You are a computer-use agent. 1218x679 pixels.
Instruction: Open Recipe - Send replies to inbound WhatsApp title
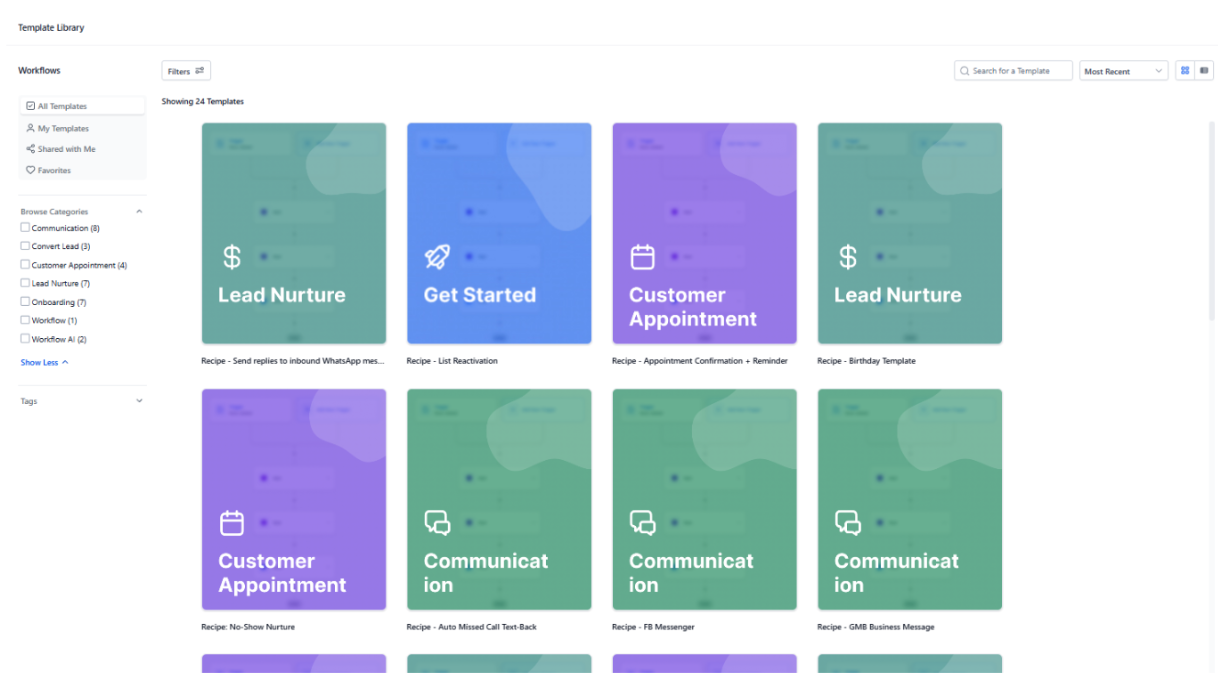[x=293, y=361]
